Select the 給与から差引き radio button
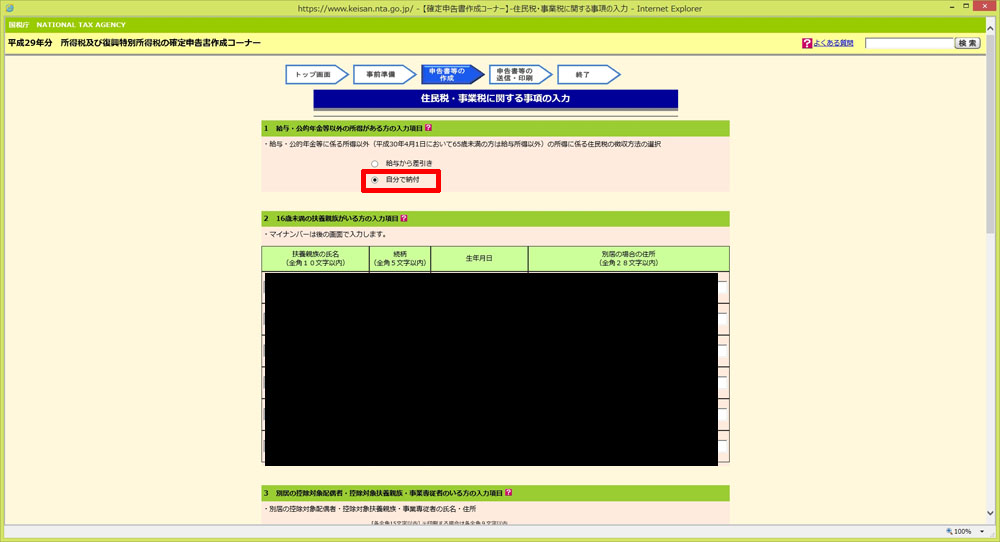Viewport: 1000px width, 542px height. [x=374, y=164]
